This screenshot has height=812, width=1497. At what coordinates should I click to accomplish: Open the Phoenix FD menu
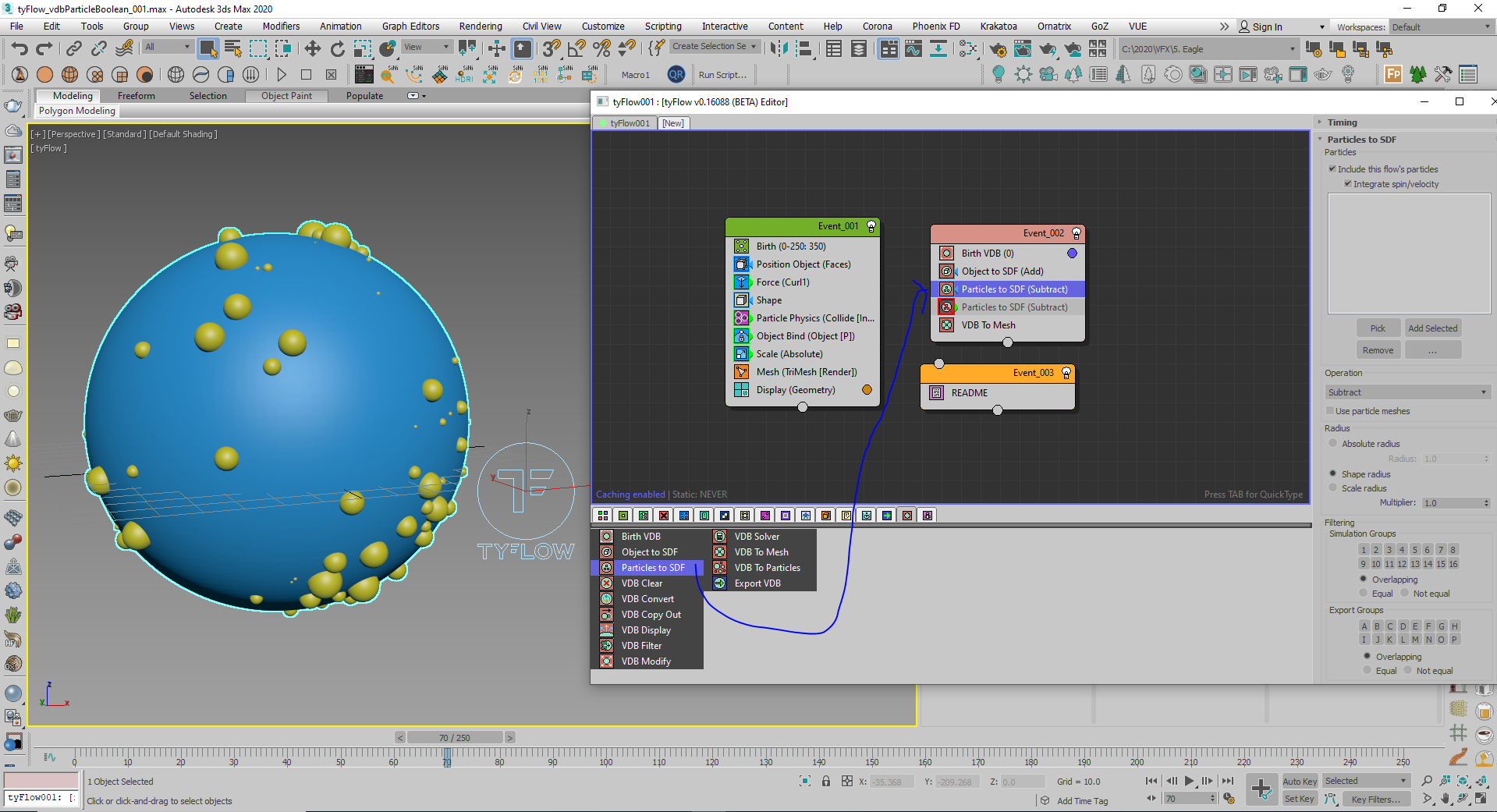tap(936, 27)
